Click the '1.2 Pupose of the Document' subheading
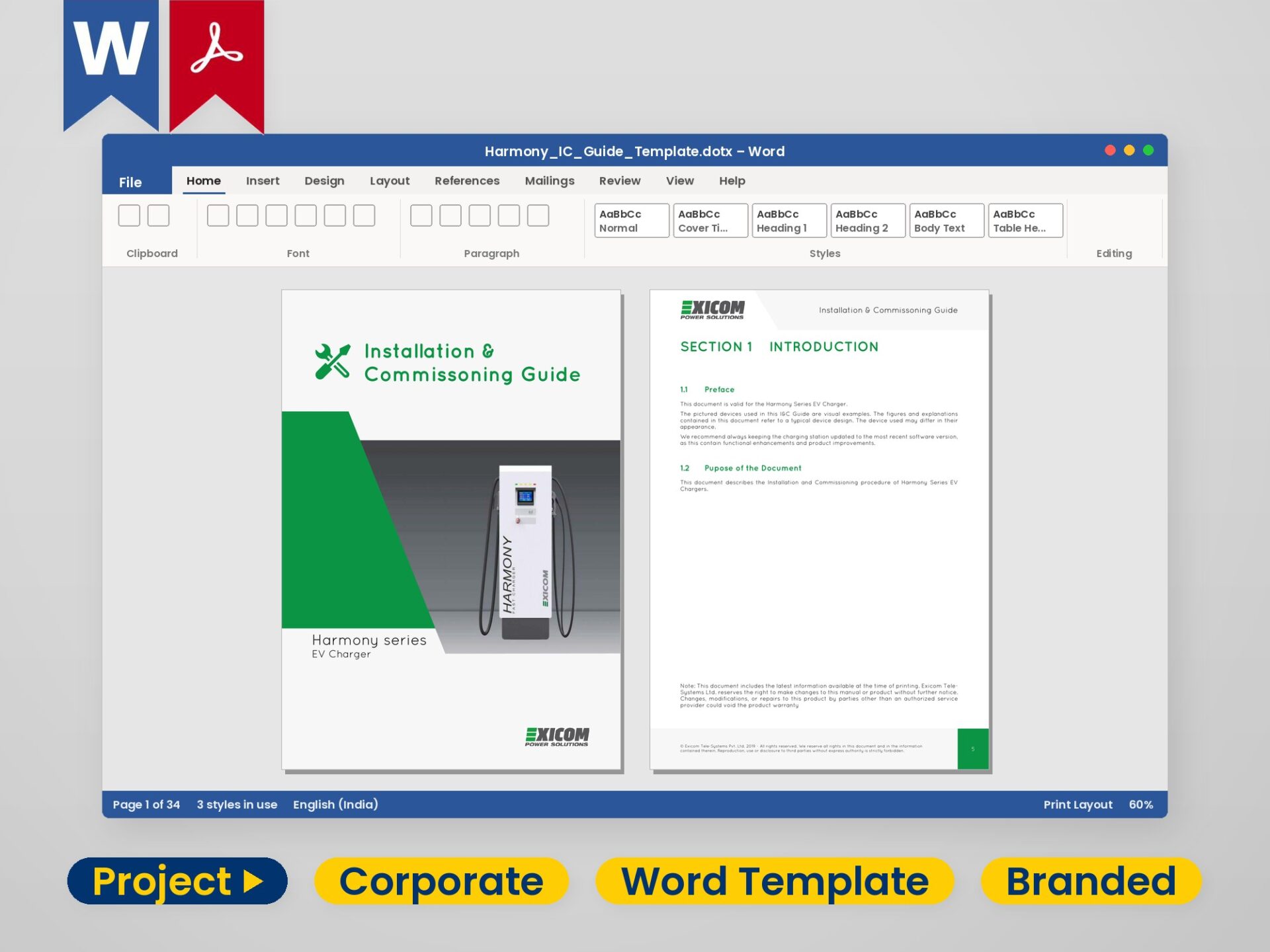Image resolution: width=1270 pixels, height=952 pixels. [x=740, y=468]
